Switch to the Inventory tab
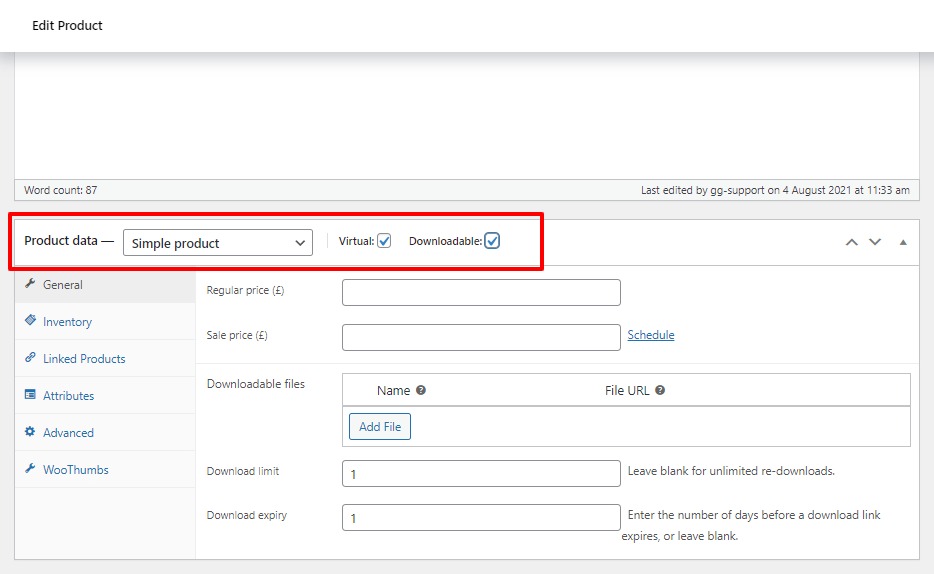The height and width of the screenshot is (574, 934). point(105,322)
